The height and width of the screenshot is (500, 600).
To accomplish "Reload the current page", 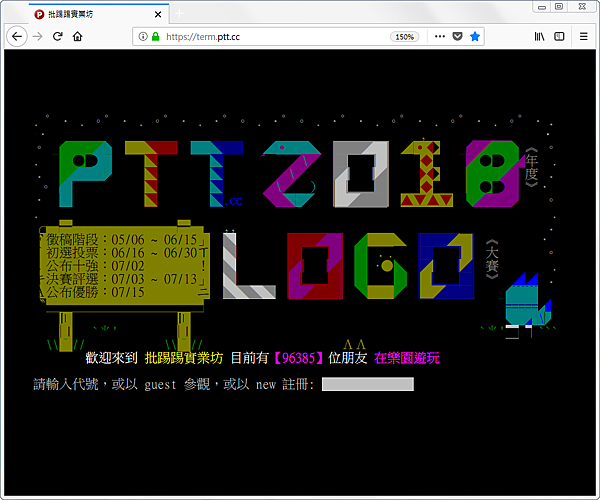I will (57, 36).
